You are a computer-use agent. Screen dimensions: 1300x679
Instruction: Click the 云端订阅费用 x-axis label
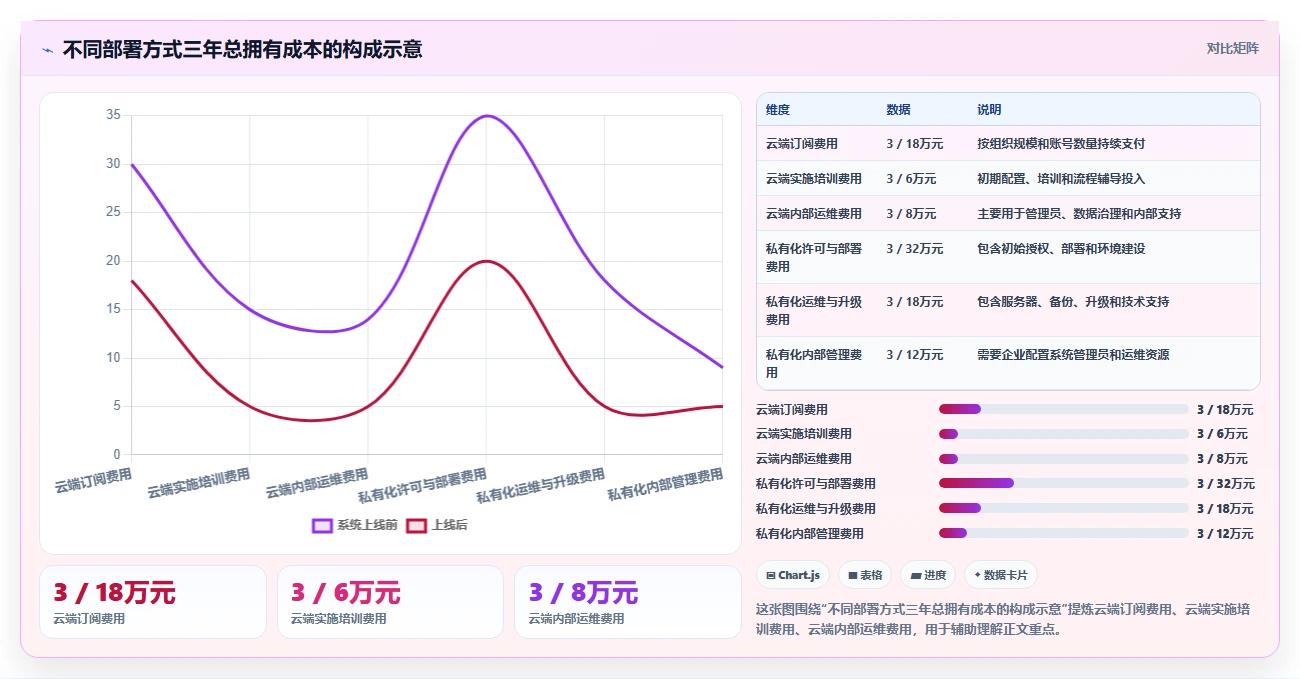coord(93,480)
